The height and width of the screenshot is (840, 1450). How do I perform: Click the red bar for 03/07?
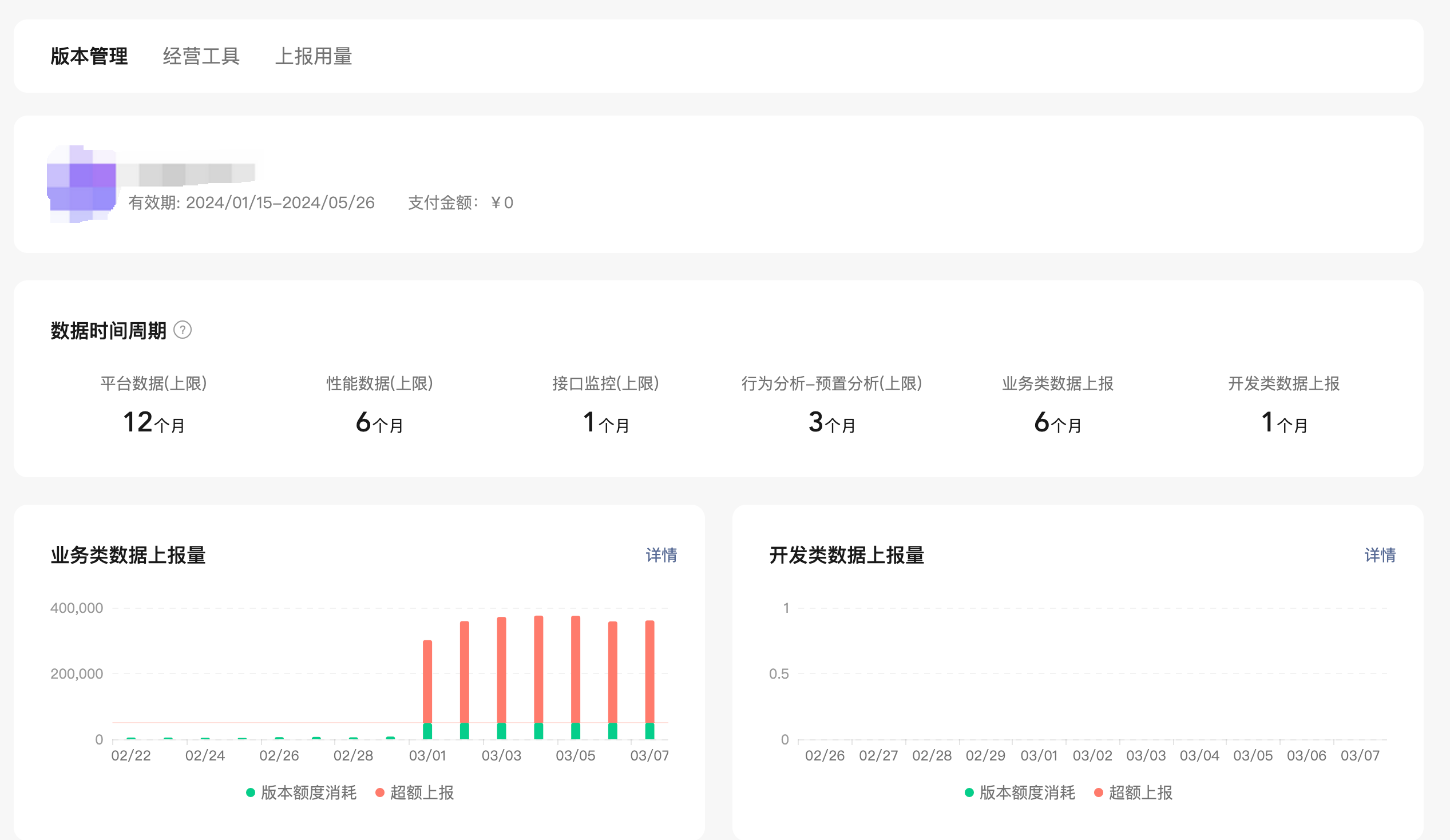[649, 672]
